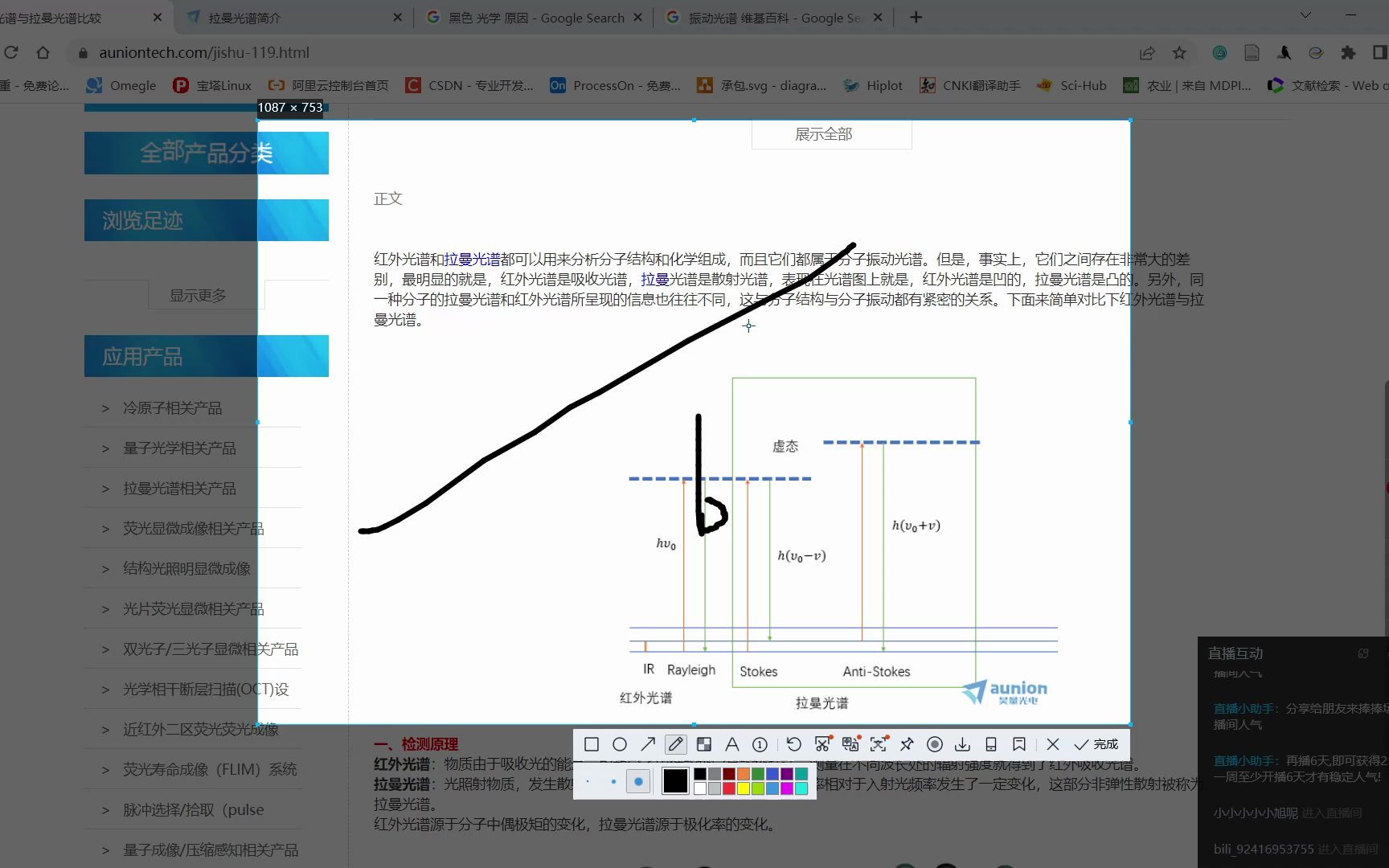Open the 宝塔Linux bookmark
The width and height of the screenshot is (1389, 868).
click(212, 85)
